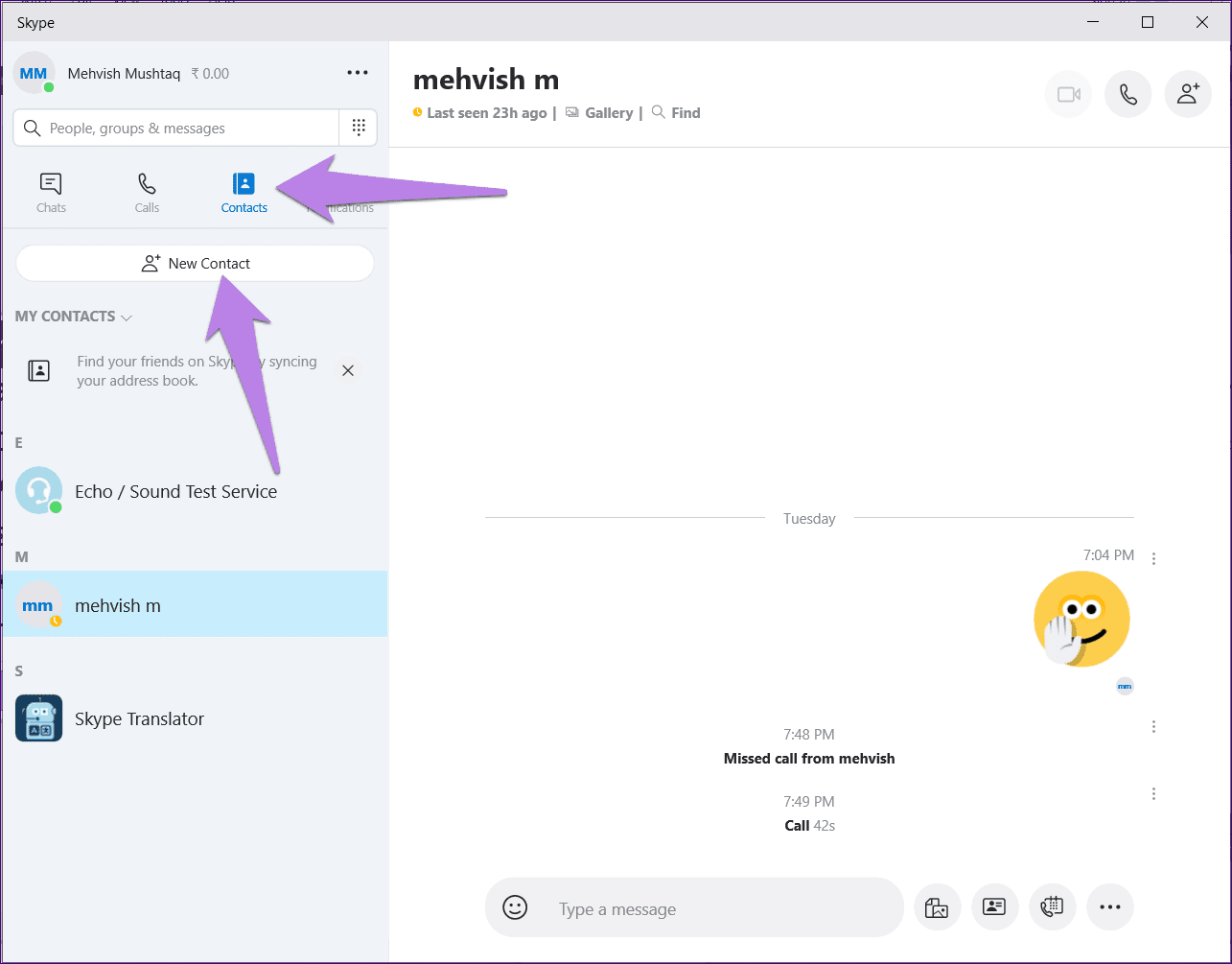This screenshot has height=964, width=1232.
Task: Click the Find your friends sync suggestion
Action: 197,371
